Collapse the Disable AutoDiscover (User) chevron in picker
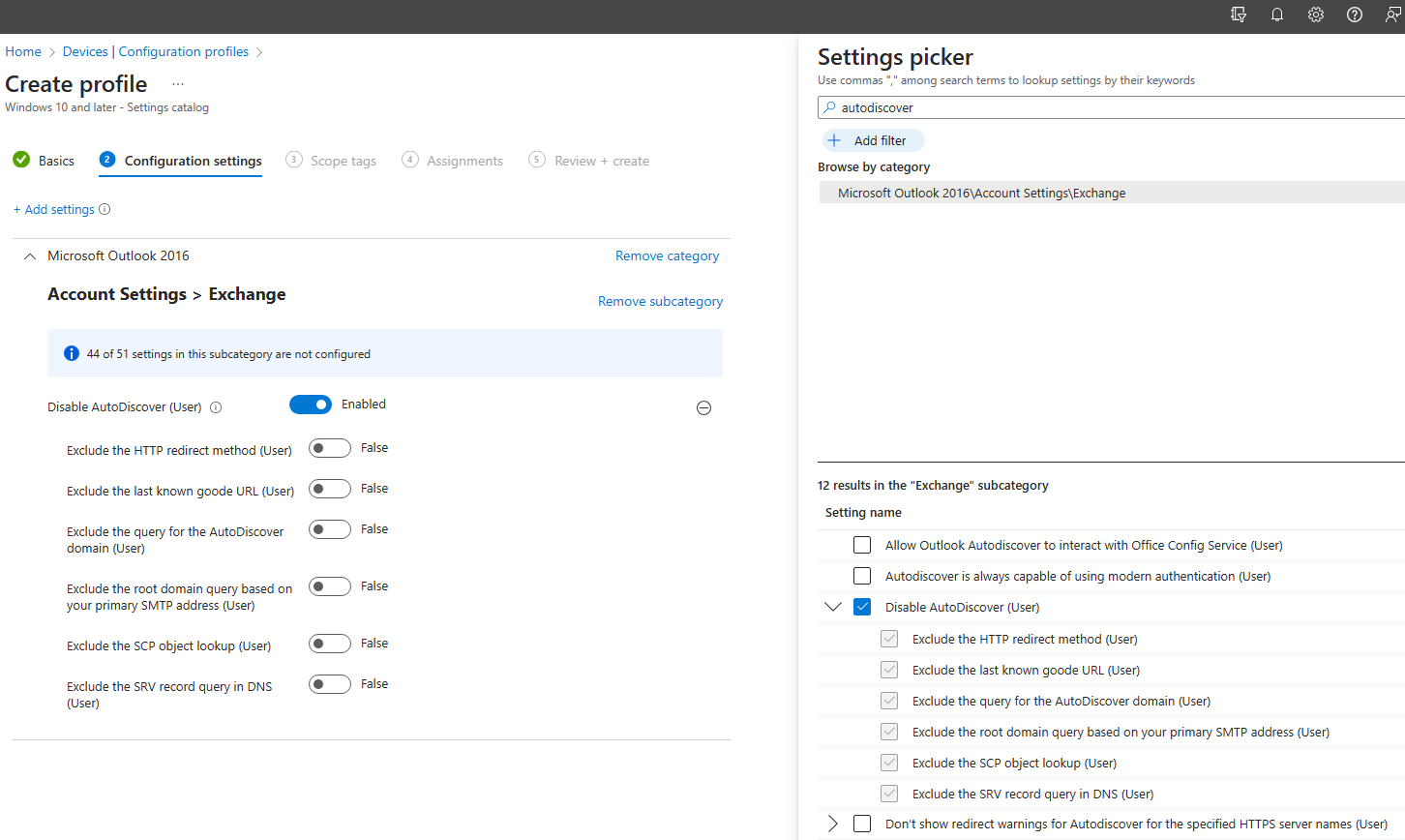Screen dimensions: 1405x840 click(833, 607)
